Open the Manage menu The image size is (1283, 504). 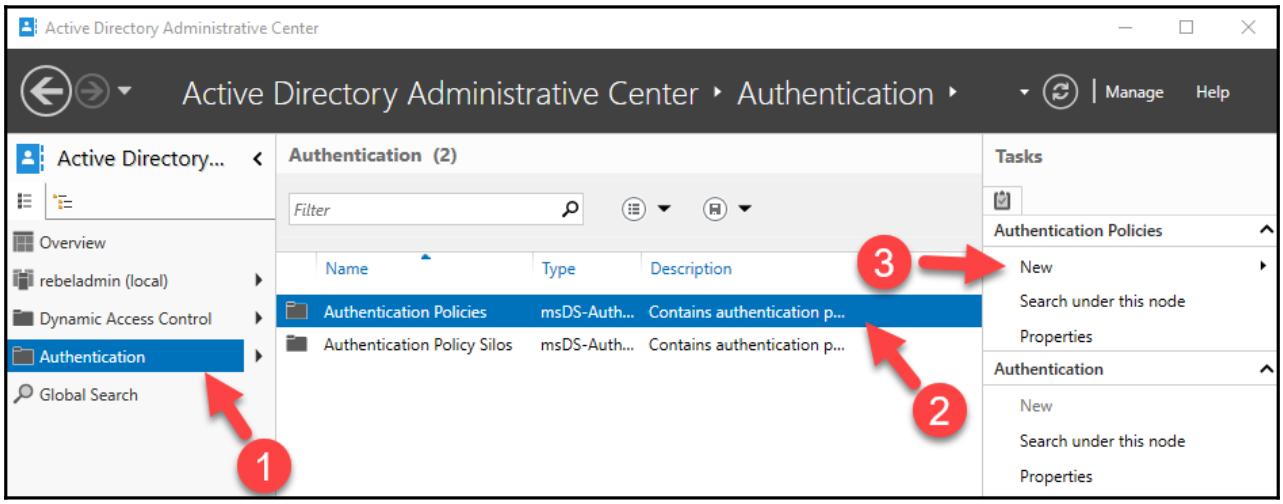pos(1140,93)
